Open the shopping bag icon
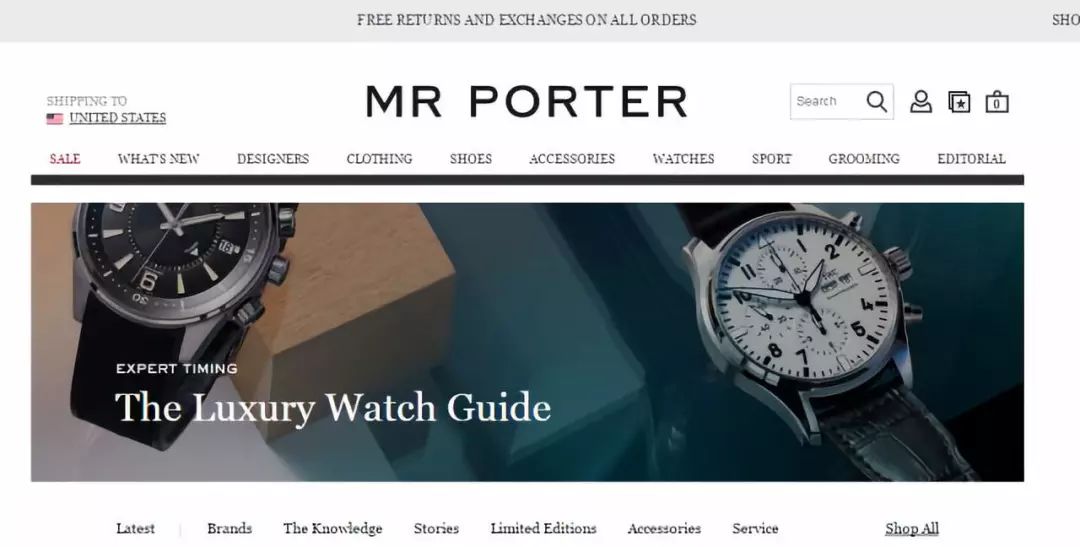The width and height of the screenshot is (1080, 547). (997, 101)
